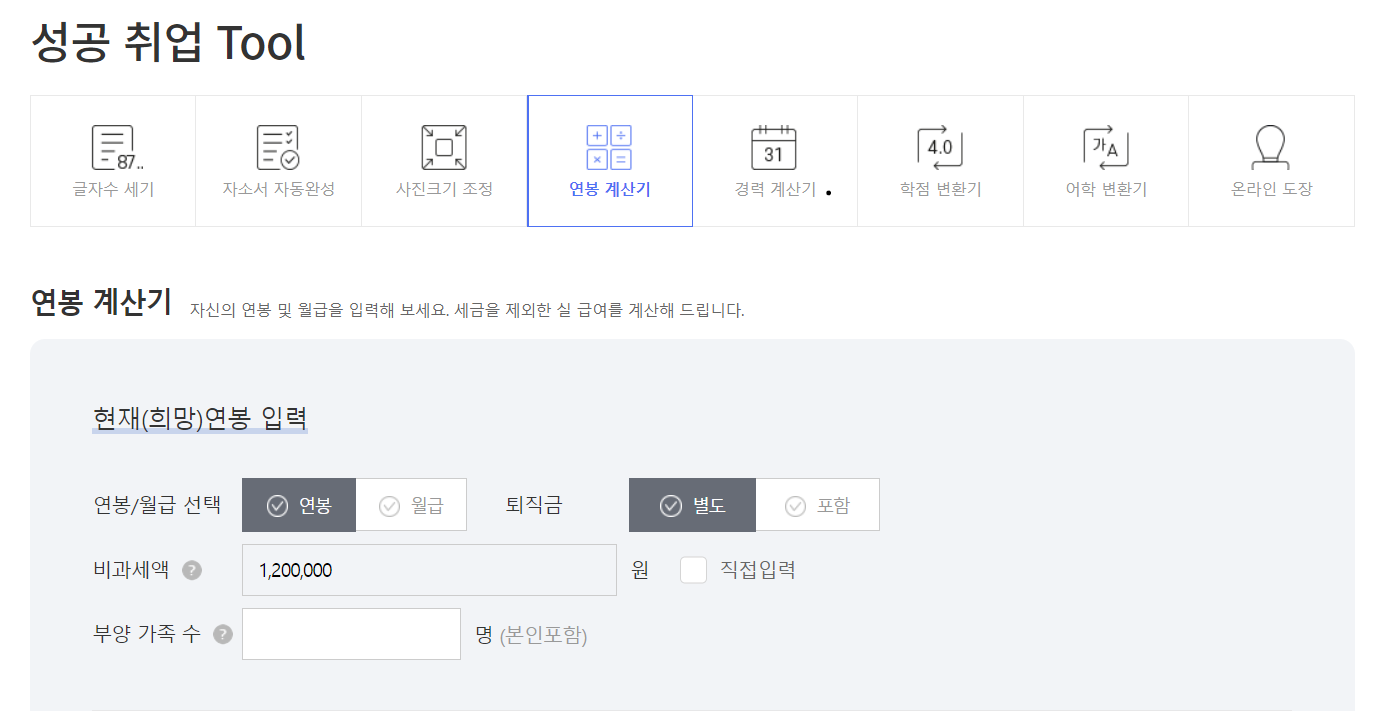The height and width of the screenshot is (711, 1377).
Task: Click the 부양 가족 수 help icon
Action: click(220, 633)
